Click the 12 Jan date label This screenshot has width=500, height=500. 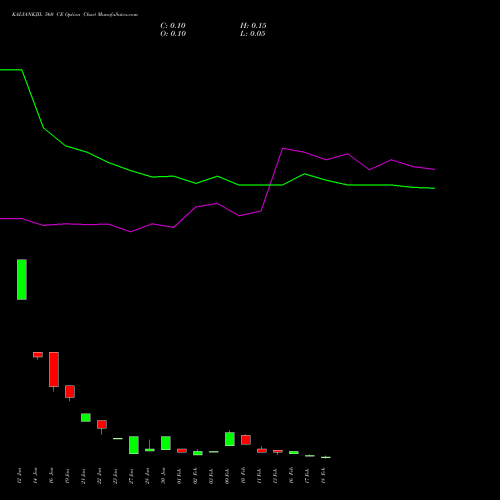tap(19, 476)
